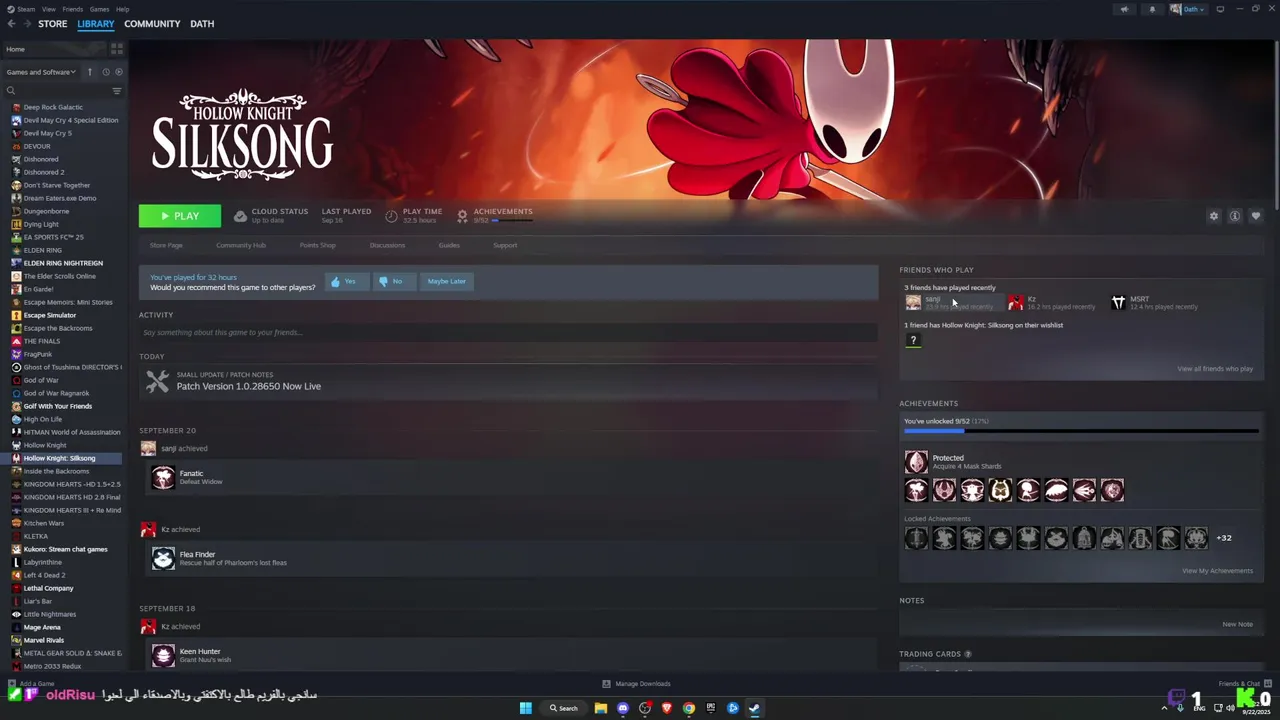1280x720 pixels.
Task: Open Friends & Chat
Action: pyautogui.click(x=1245, y=684)
